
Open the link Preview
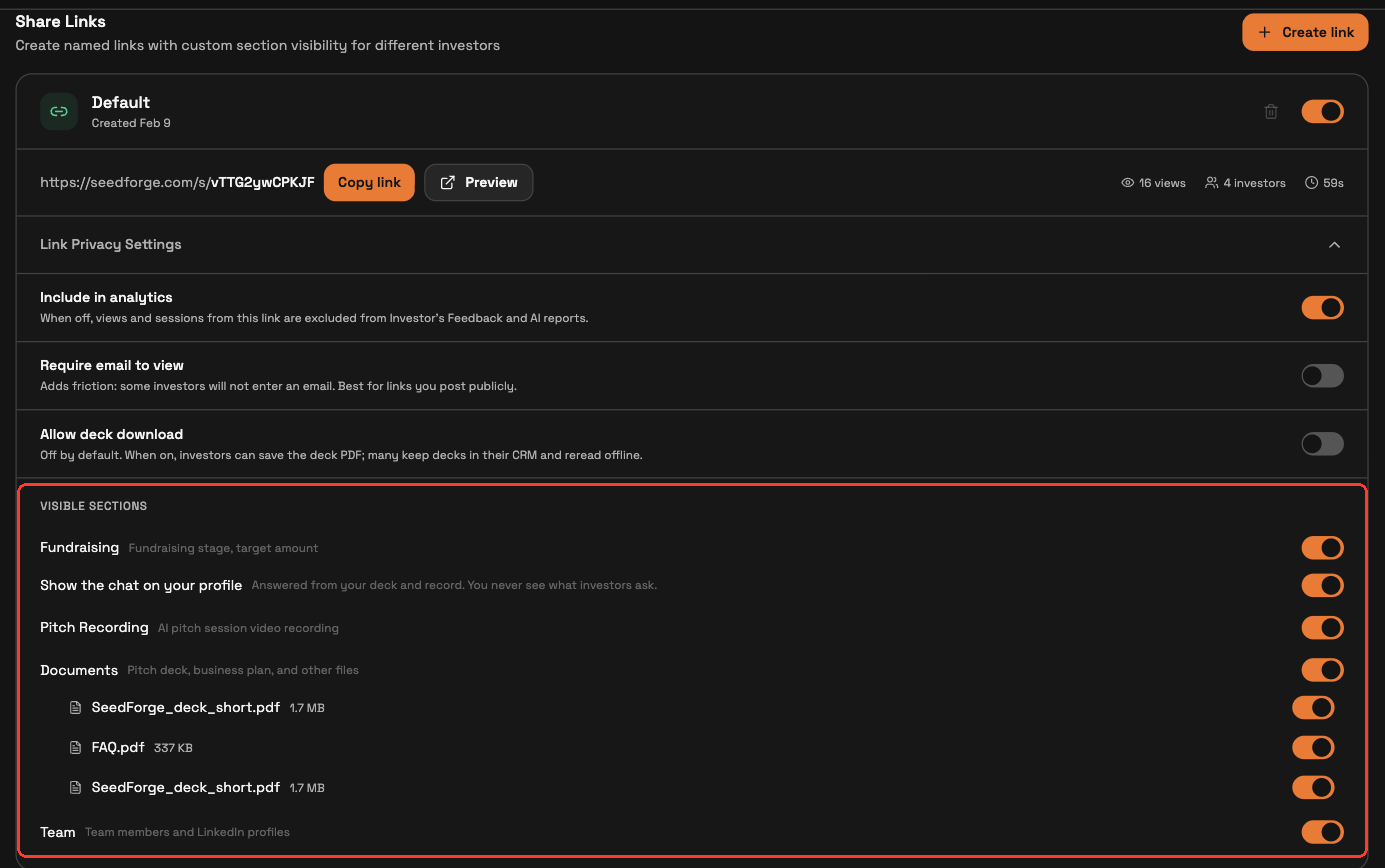(478, 182)
